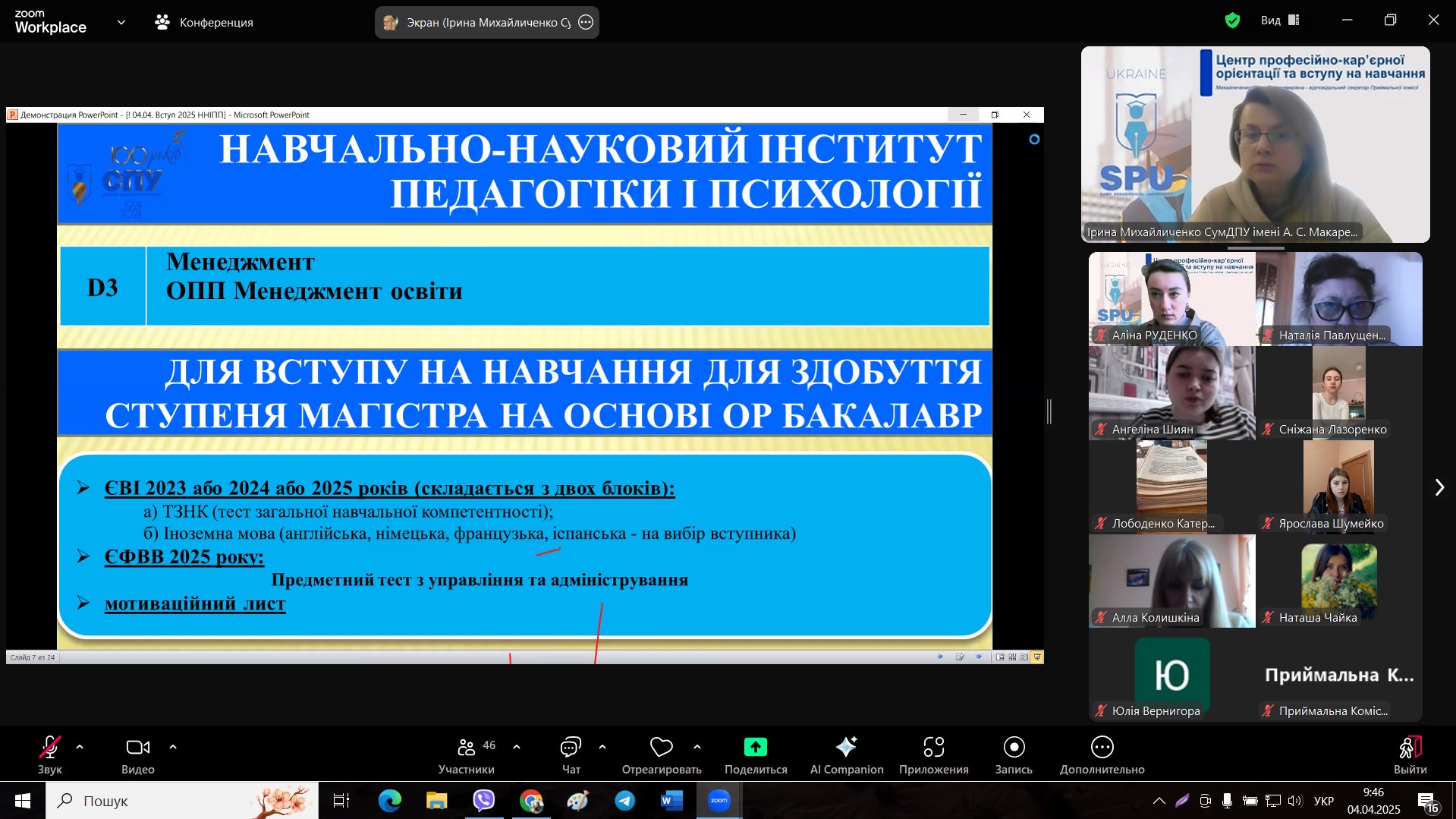
Task: Click the handle below the speaker video
Action: pos(1256,248)
